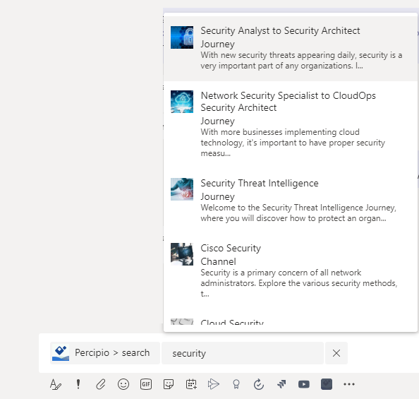Open the YouTube app icon

[304, 384]
